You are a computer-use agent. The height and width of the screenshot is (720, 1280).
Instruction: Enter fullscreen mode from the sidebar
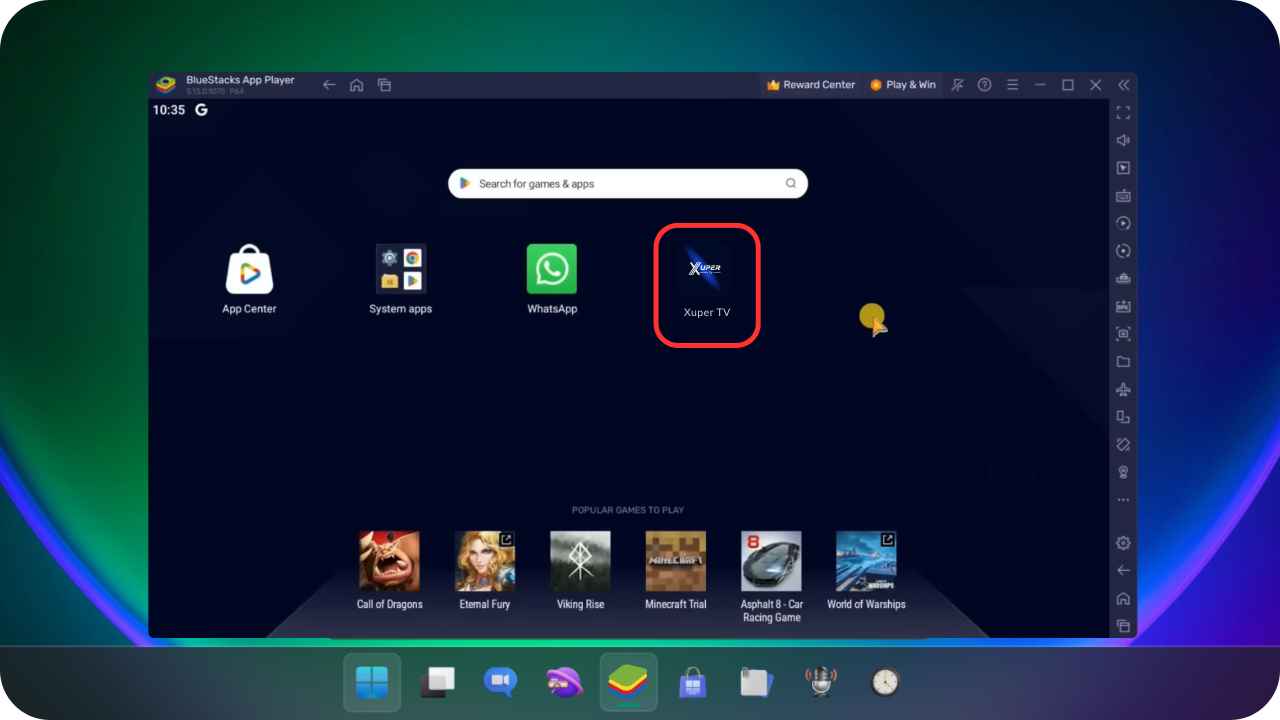[1122, 112]
